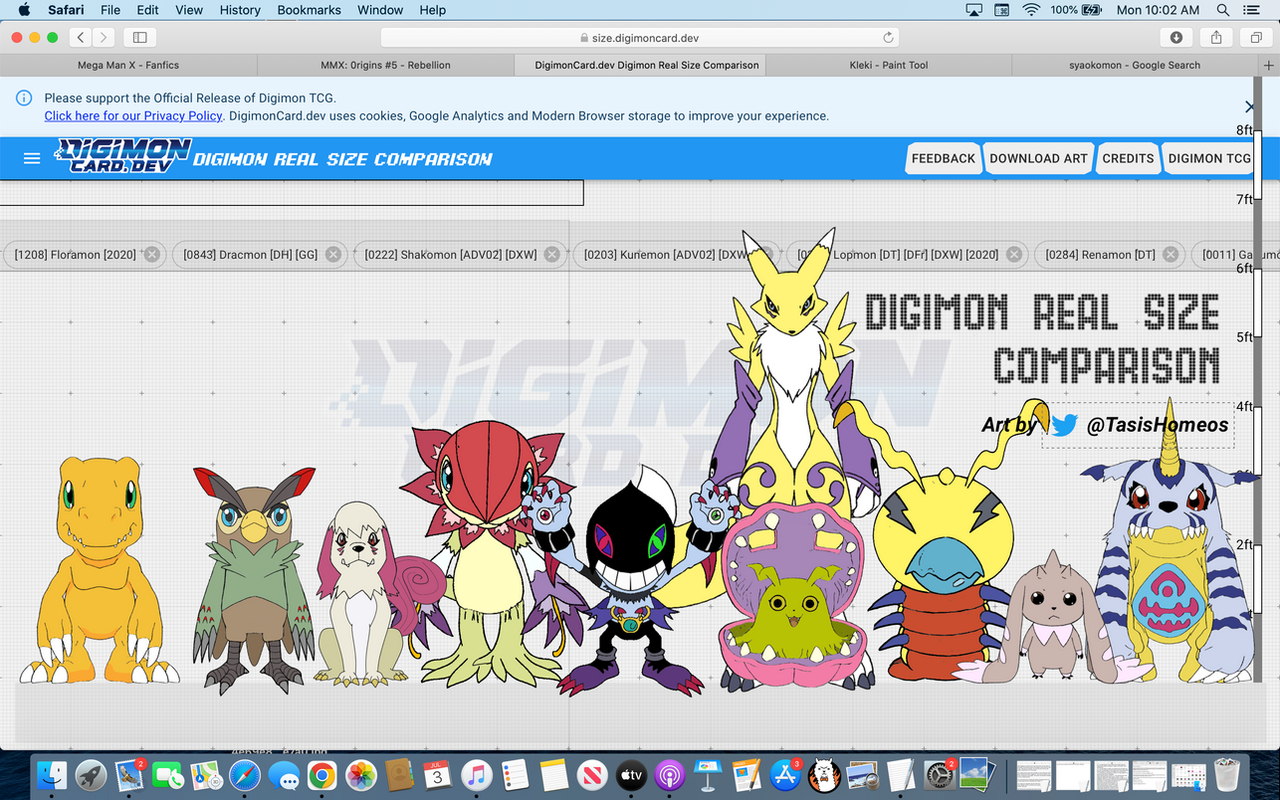Click the FEEDBACK button

click(943, 158)
